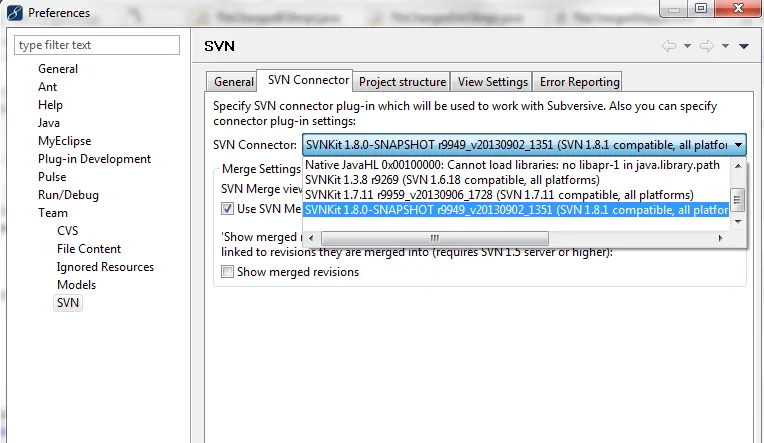Open File Content under Team
764x443 pixels.
click(x=89, y=249)
